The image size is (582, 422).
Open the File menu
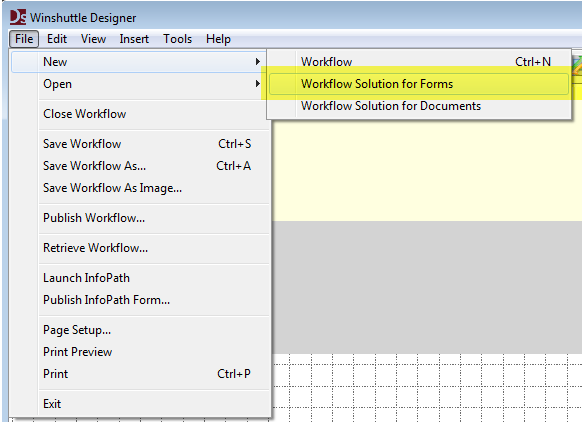(x=24, y=39)
